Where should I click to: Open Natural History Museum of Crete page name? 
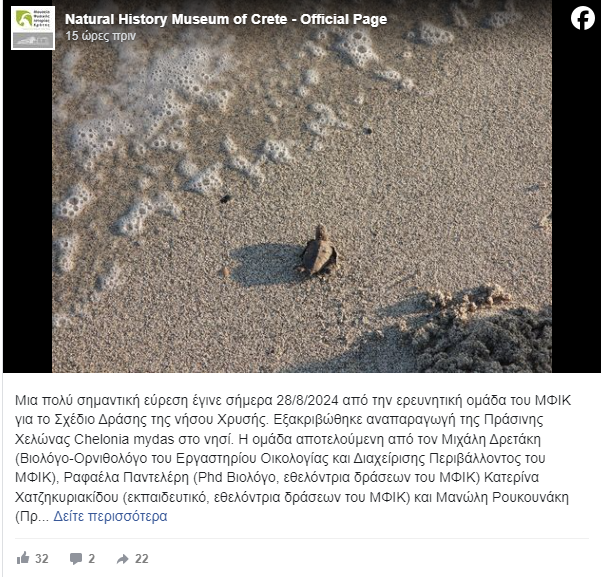pos(226,19)
